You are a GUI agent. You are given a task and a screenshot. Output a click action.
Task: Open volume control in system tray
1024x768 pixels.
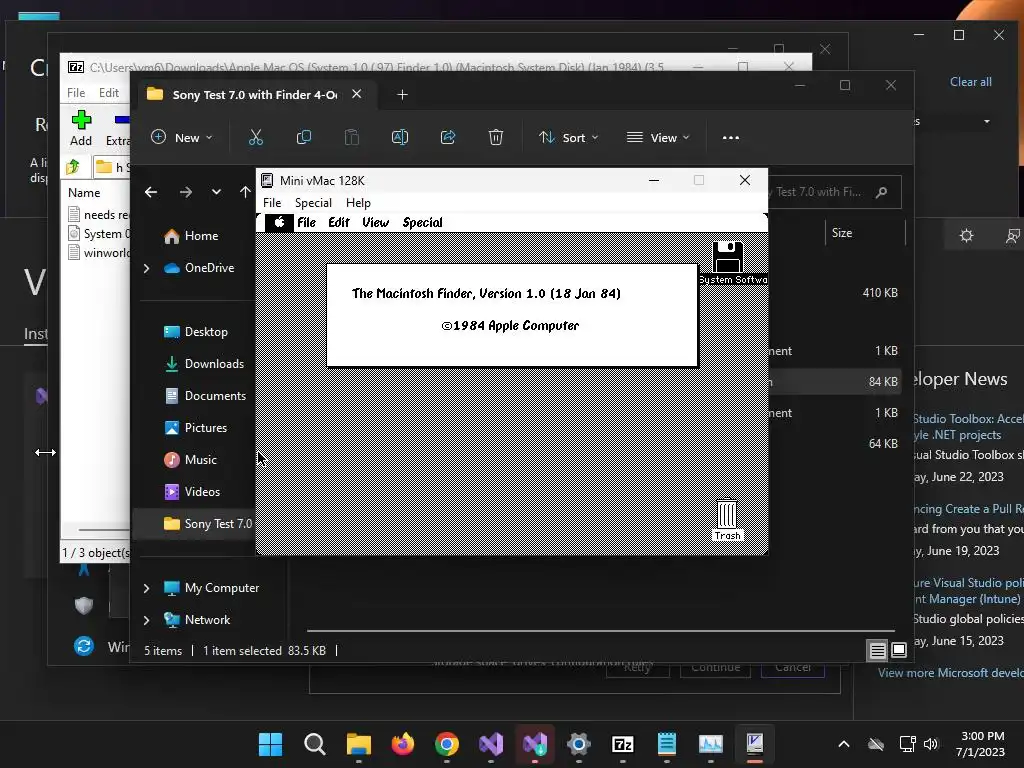tap(931, 744)
